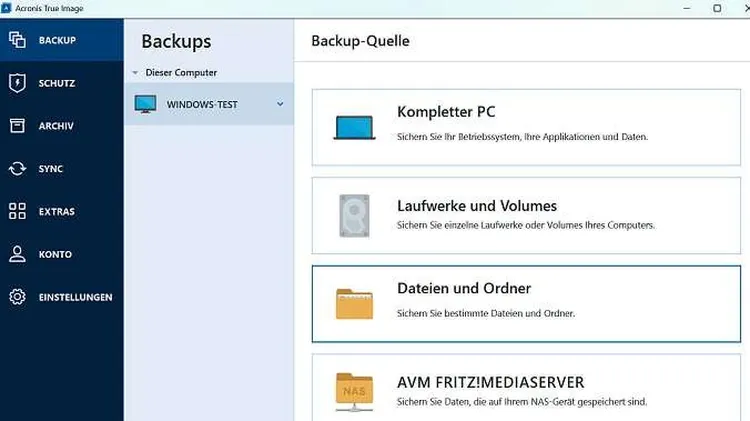Choose Kompletter PC as backup source
Screen dimensions: 750x421
[530, 127]
